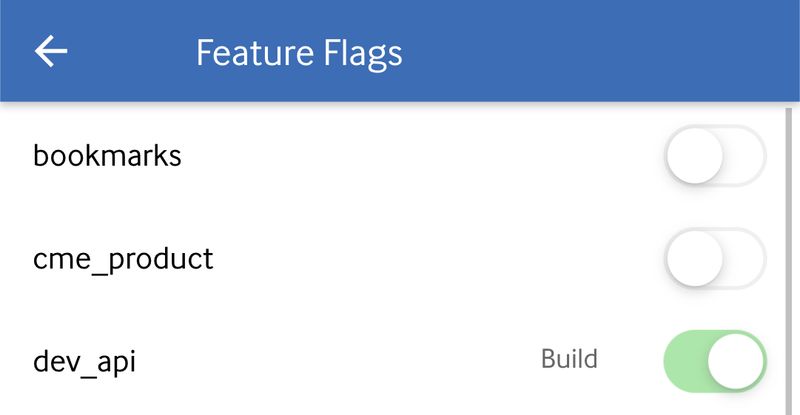This screenshot has width=800, height=415.
Task: Click the empty track of bookmarks switch
Action: coord(745,157)
